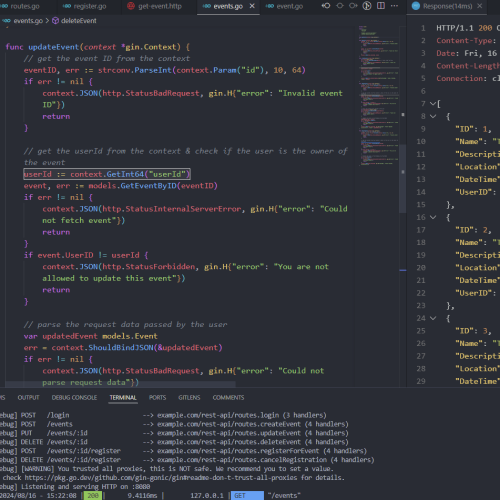Open the COMMENTS panel tab
The image size is (500, 500).
coord(228,398)
